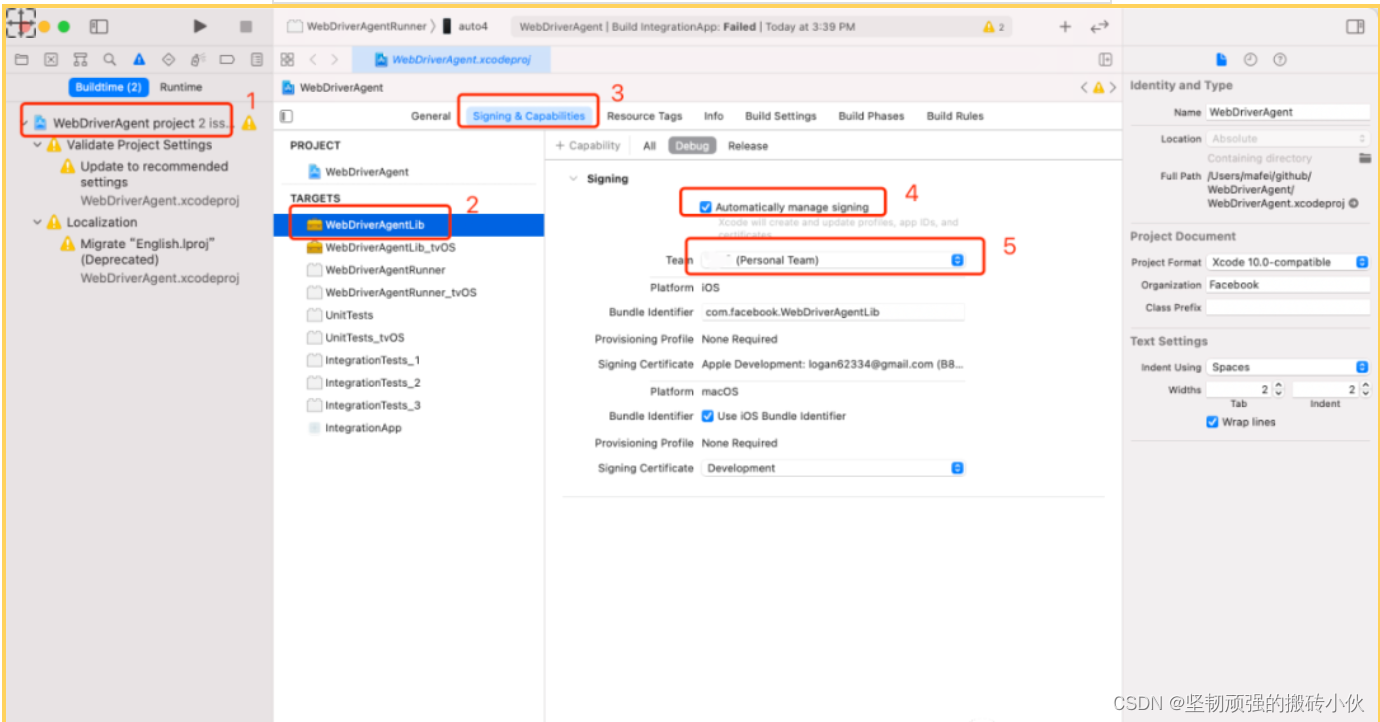Screen dimensions: 1380x722
Task: Toggle Automatically manage signing
Action: pyautogui.click(x=706, y=207)
